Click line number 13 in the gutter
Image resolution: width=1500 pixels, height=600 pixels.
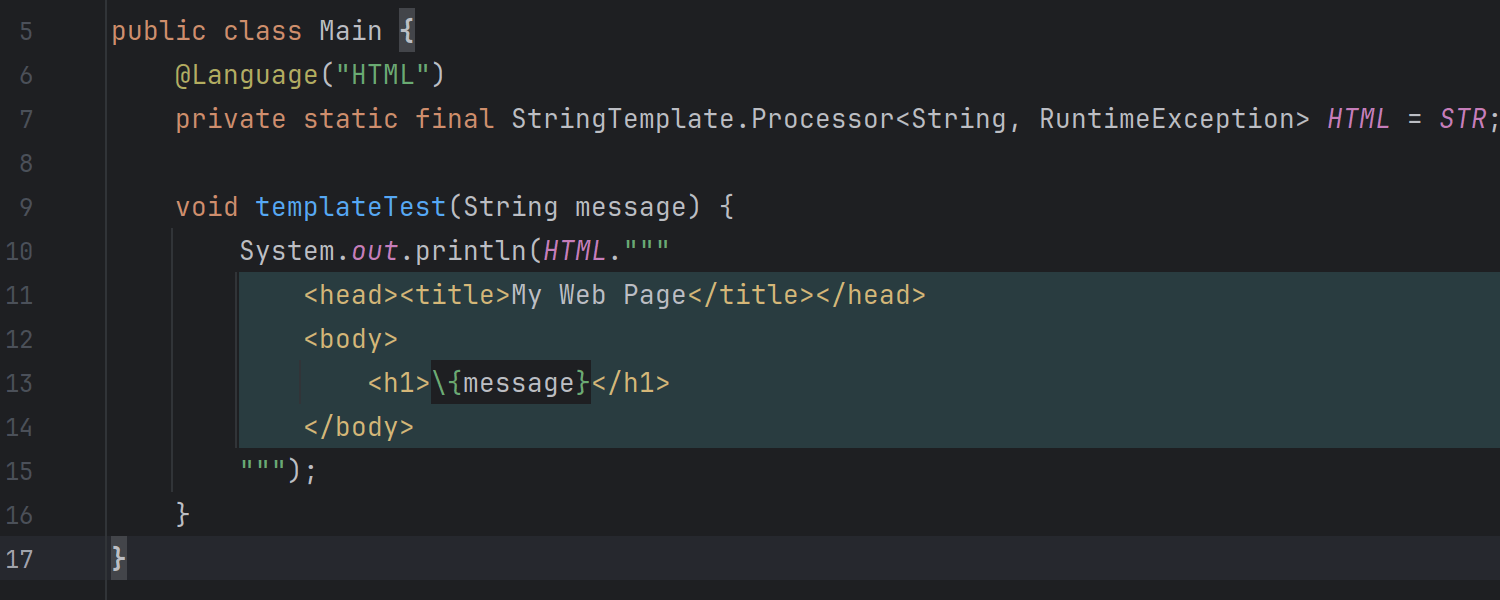[20, 383]
